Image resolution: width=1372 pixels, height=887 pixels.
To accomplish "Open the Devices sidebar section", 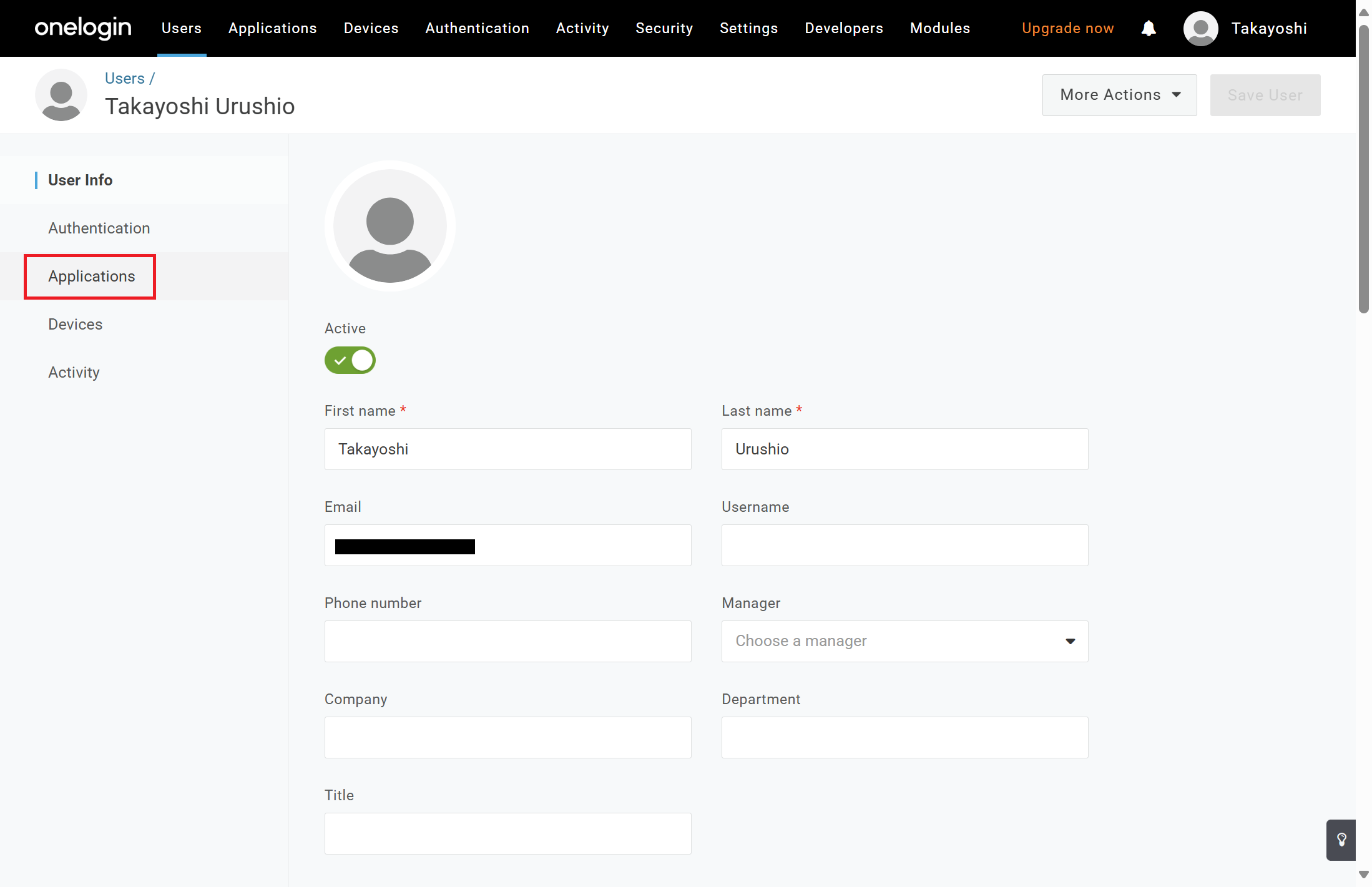I will pyautogui.click(x=75, y=324).
